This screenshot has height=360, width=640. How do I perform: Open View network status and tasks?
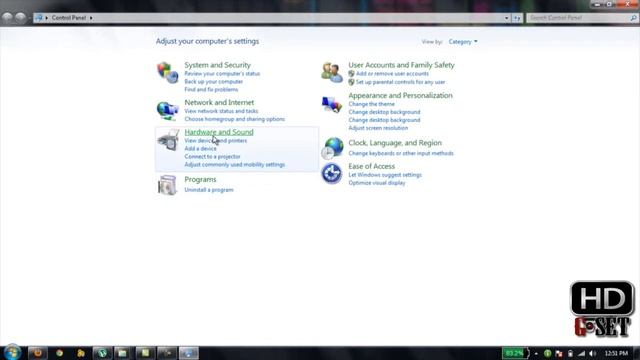(x=221, y=111)
